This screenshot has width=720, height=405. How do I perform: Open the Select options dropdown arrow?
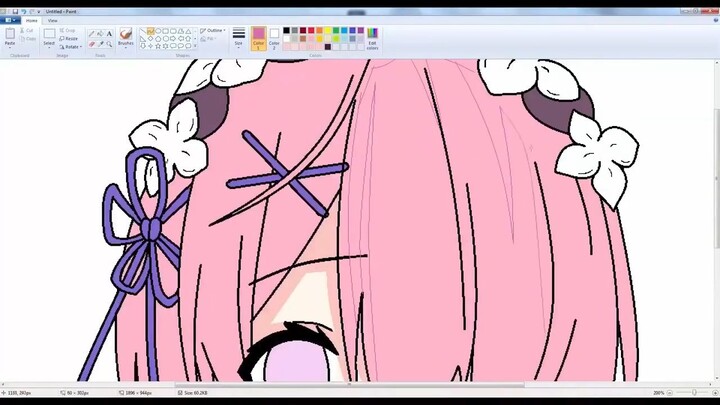pyautogui.click(x=49, y=47)
